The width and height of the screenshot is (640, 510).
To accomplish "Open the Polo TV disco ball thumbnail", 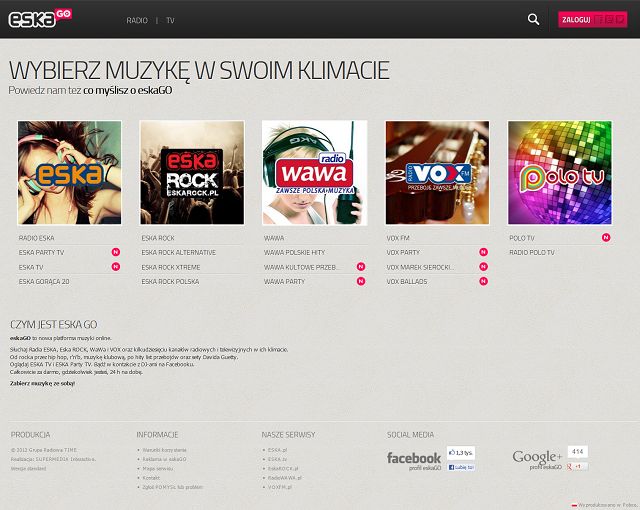I will [x=560, y=173].
